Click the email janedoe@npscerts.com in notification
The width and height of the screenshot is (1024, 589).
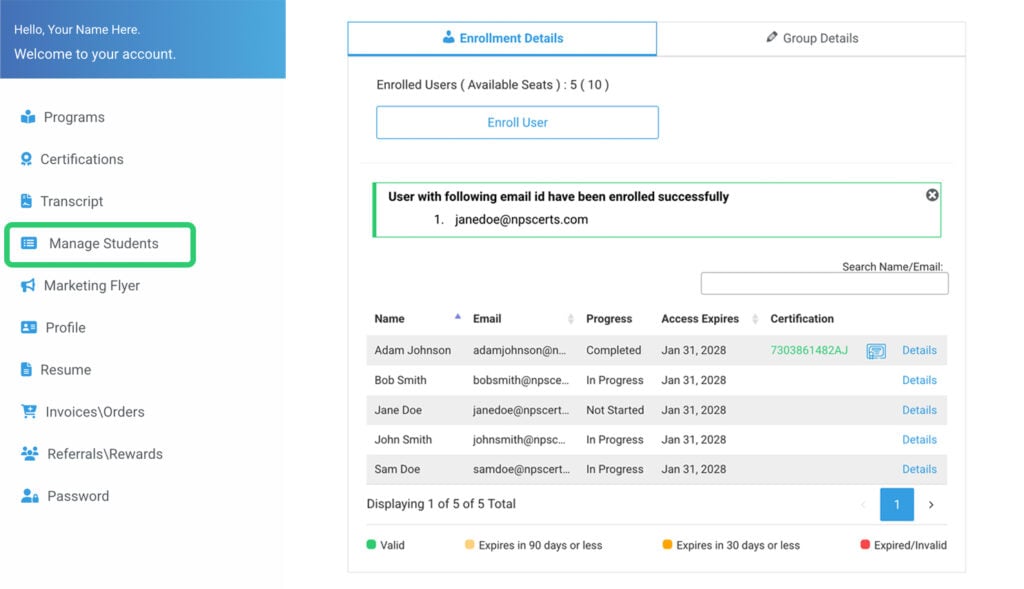(x=521, y=219)
